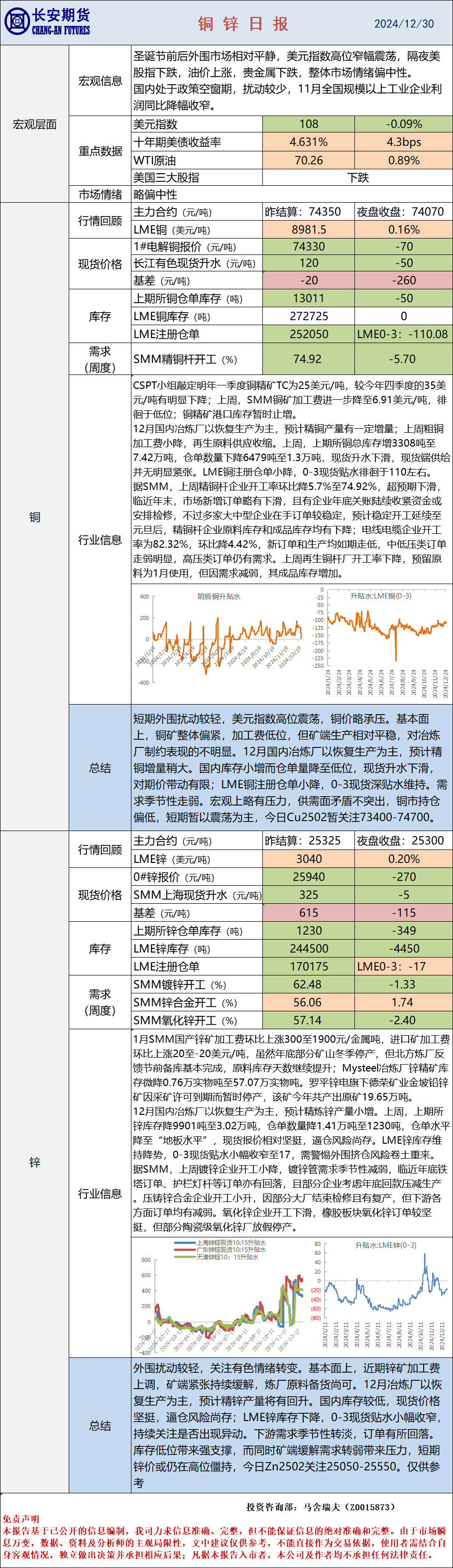Select the 美国三大股指 row label
The image size is (453, 1568).
click(166, 178)
